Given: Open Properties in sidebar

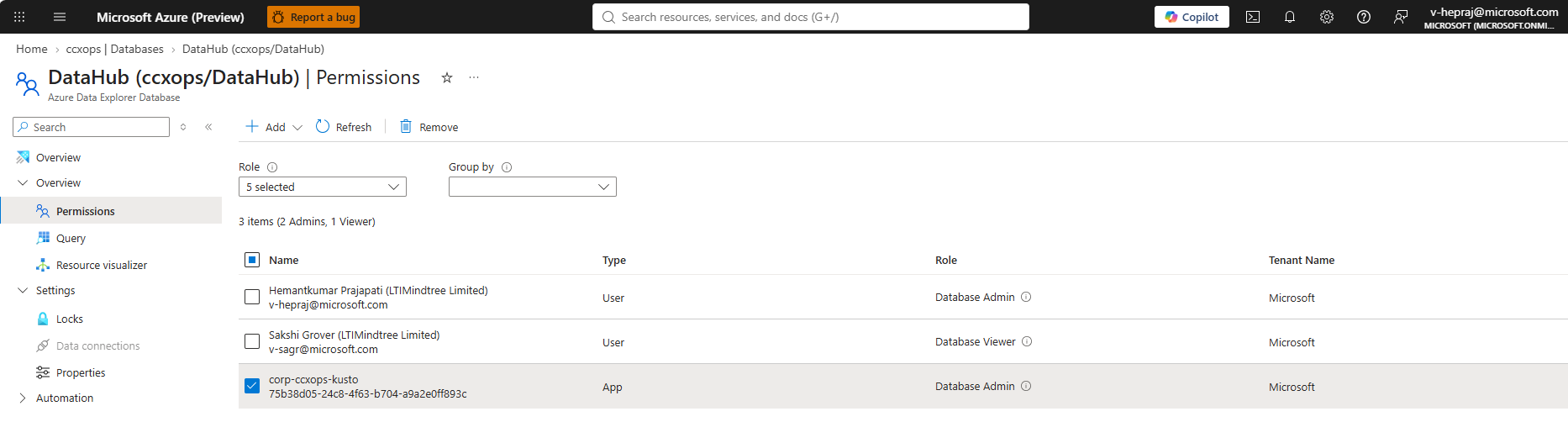Looking at the screenshot, I should (81, 372).
